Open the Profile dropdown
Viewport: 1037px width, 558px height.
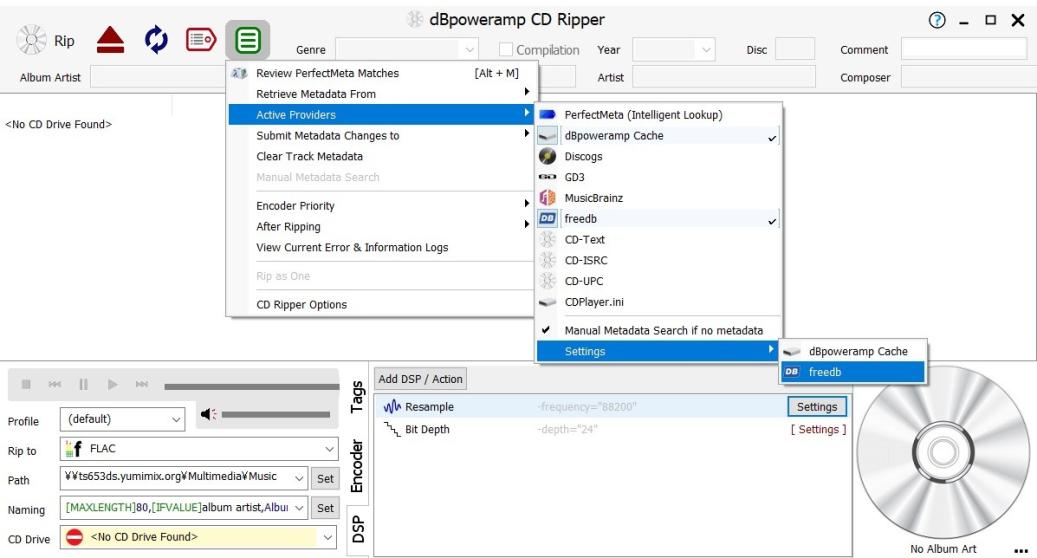pyautogui.click(x=122, y=419)
